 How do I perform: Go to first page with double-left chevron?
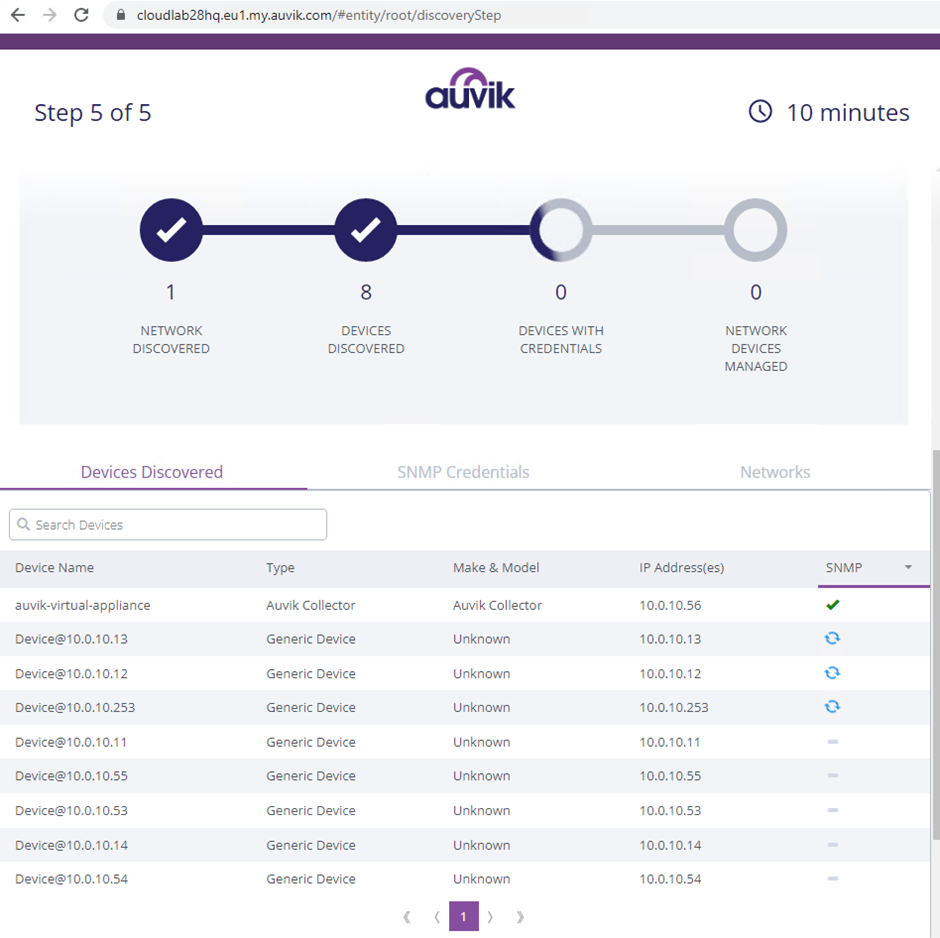tap(407, 916)
